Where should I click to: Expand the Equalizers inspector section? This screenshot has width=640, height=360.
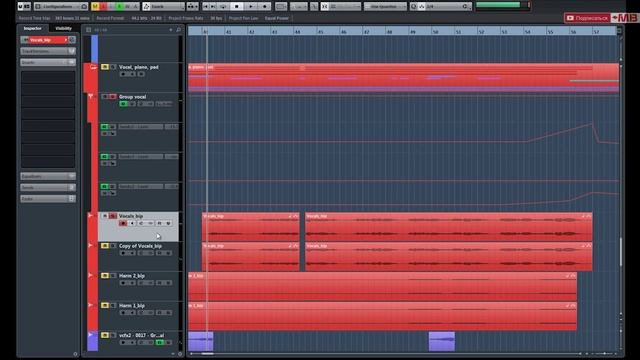coord(48,176)
